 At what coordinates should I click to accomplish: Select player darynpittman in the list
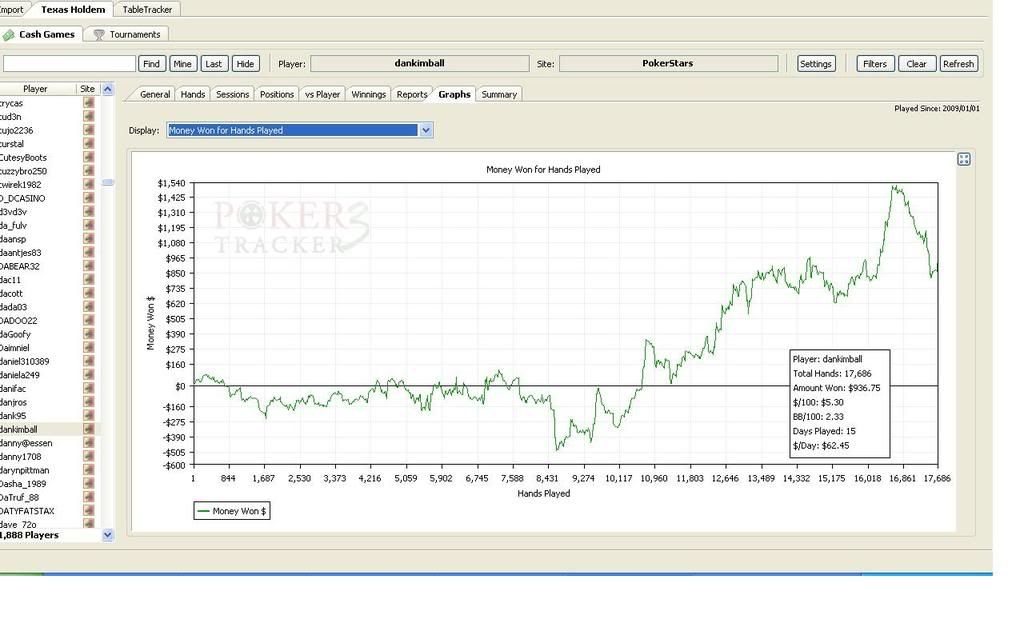coord(25,470)
